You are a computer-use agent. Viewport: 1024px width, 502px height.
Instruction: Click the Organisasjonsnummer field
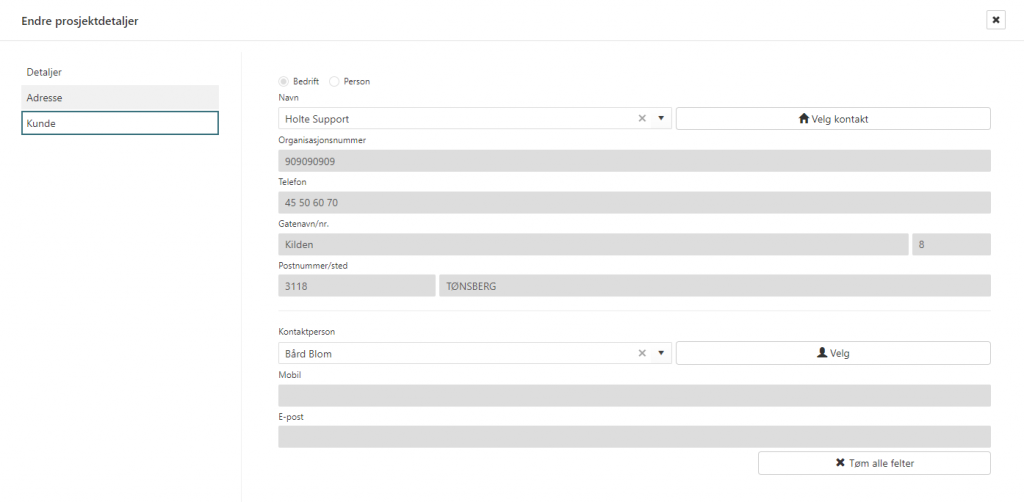(x=634, y=161)
